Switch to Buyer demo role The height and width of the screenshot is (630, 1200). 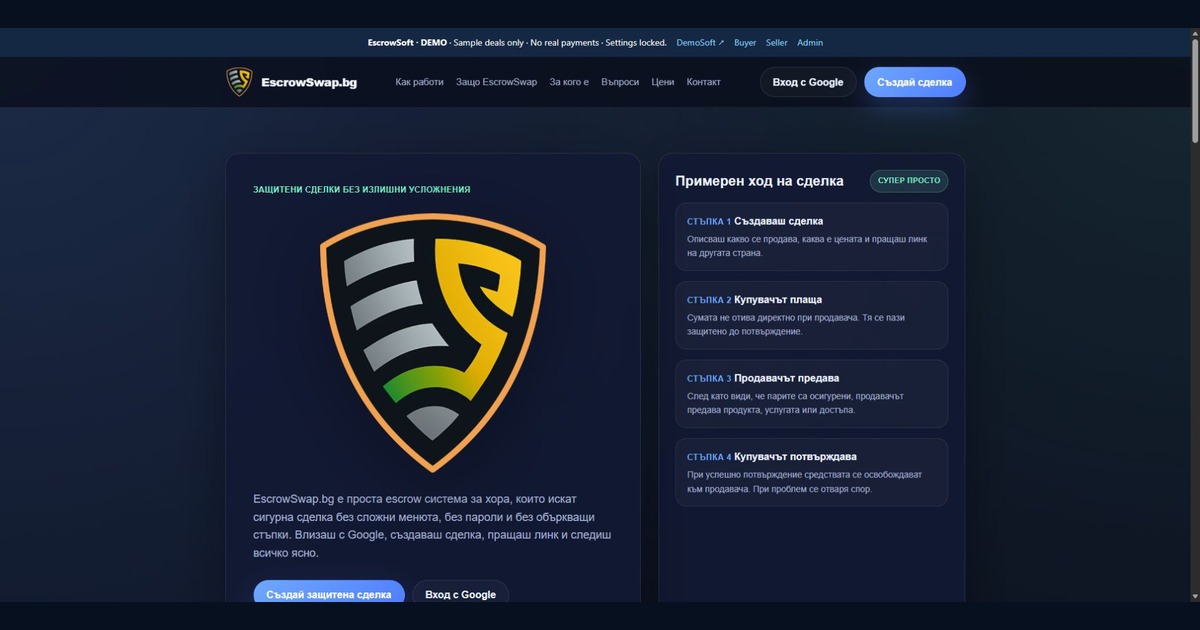[745, 43]
